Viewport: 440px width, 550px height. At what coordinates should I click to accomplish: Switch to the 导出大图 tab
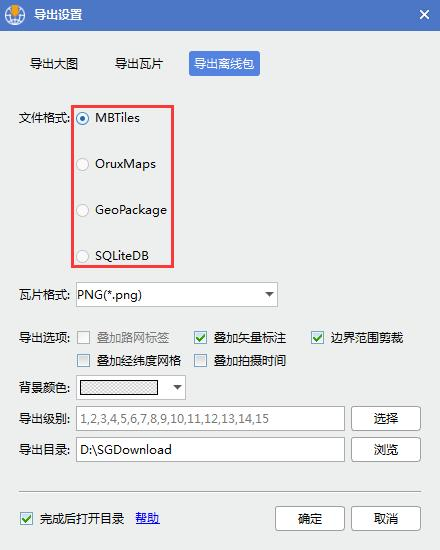click(x=54, y=63)
